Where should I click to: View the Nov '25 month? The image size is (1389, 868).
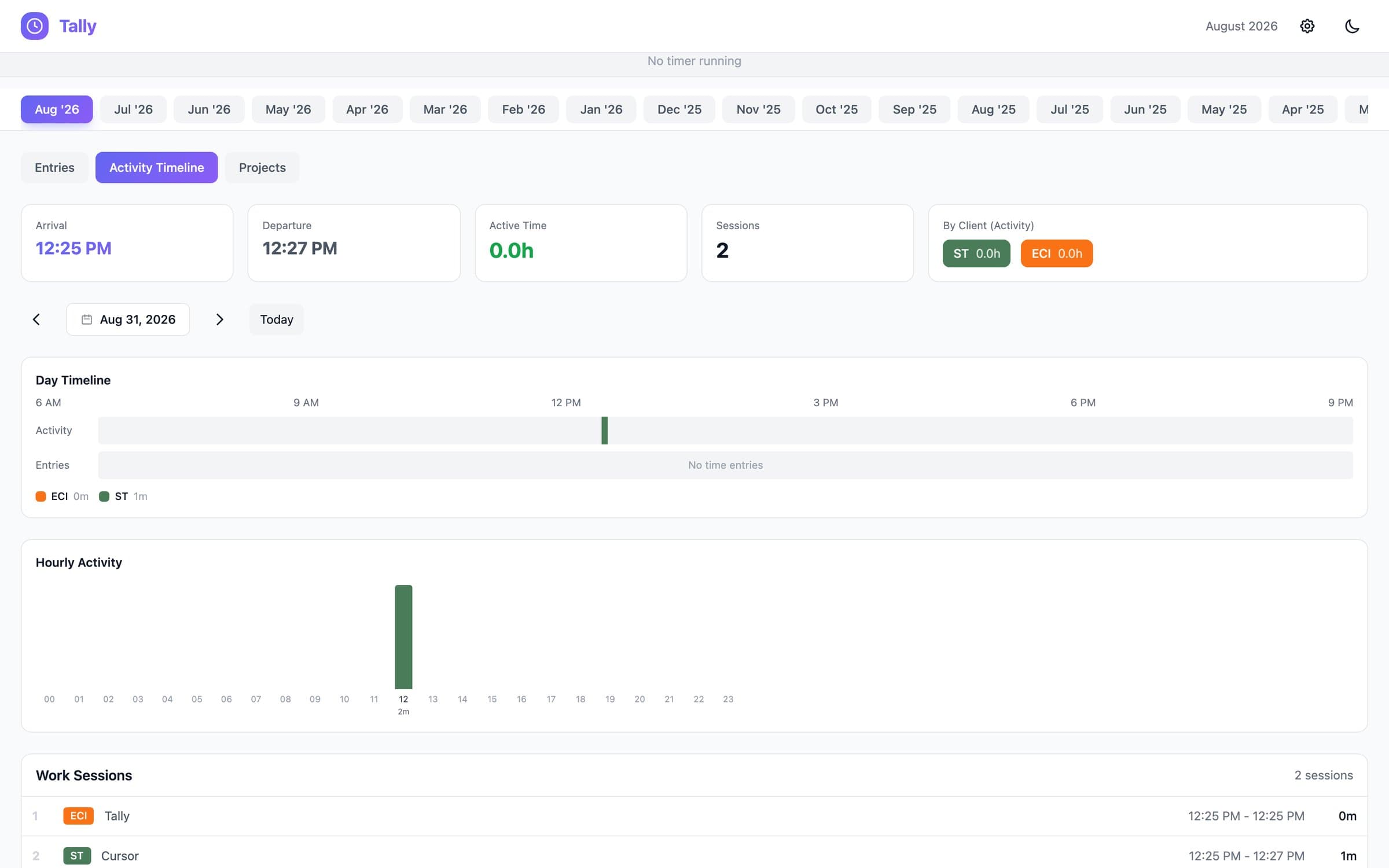(x=758, y=109)
